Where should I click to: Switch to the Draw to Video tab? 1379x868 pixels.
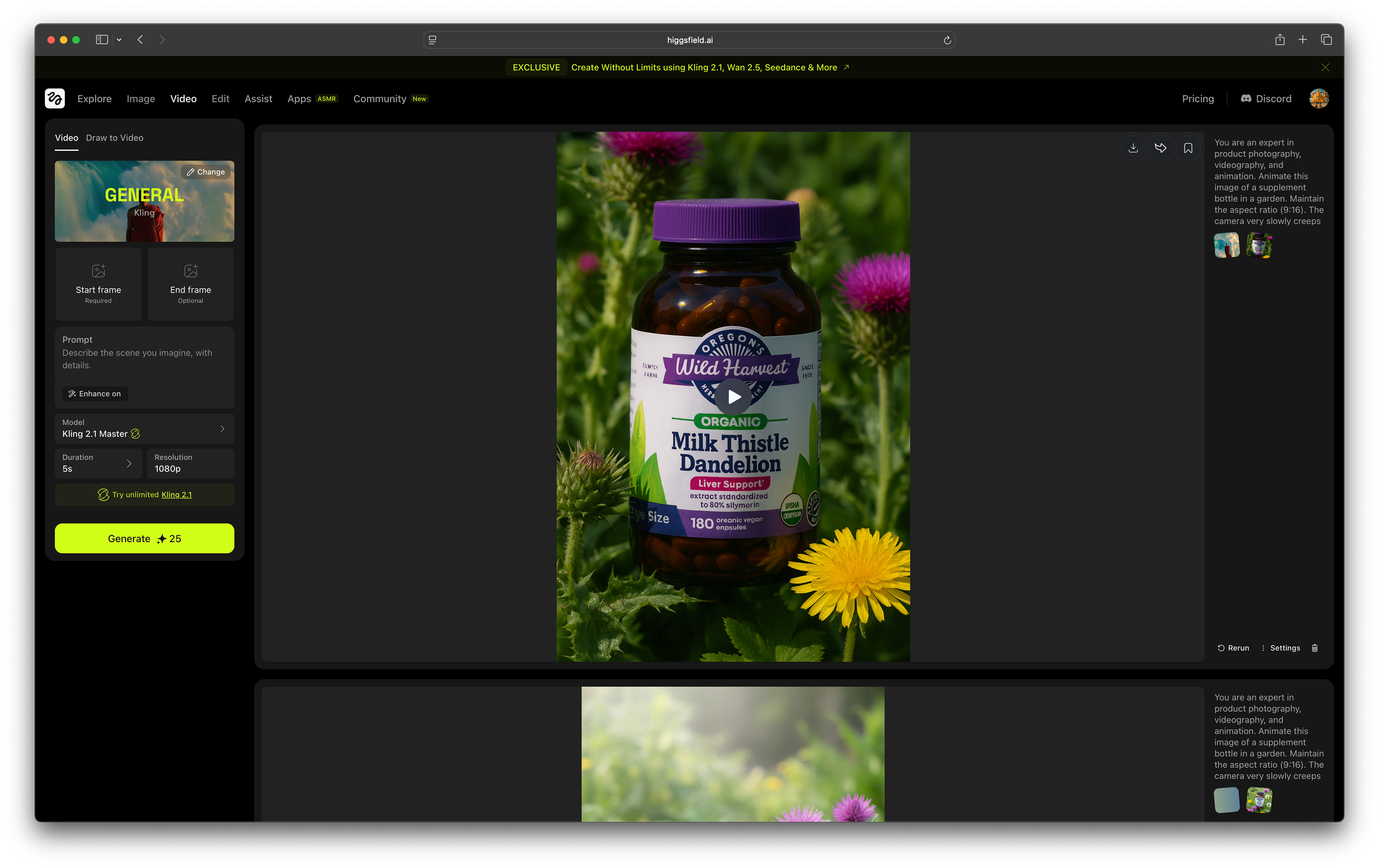click(x=115, y=138)
